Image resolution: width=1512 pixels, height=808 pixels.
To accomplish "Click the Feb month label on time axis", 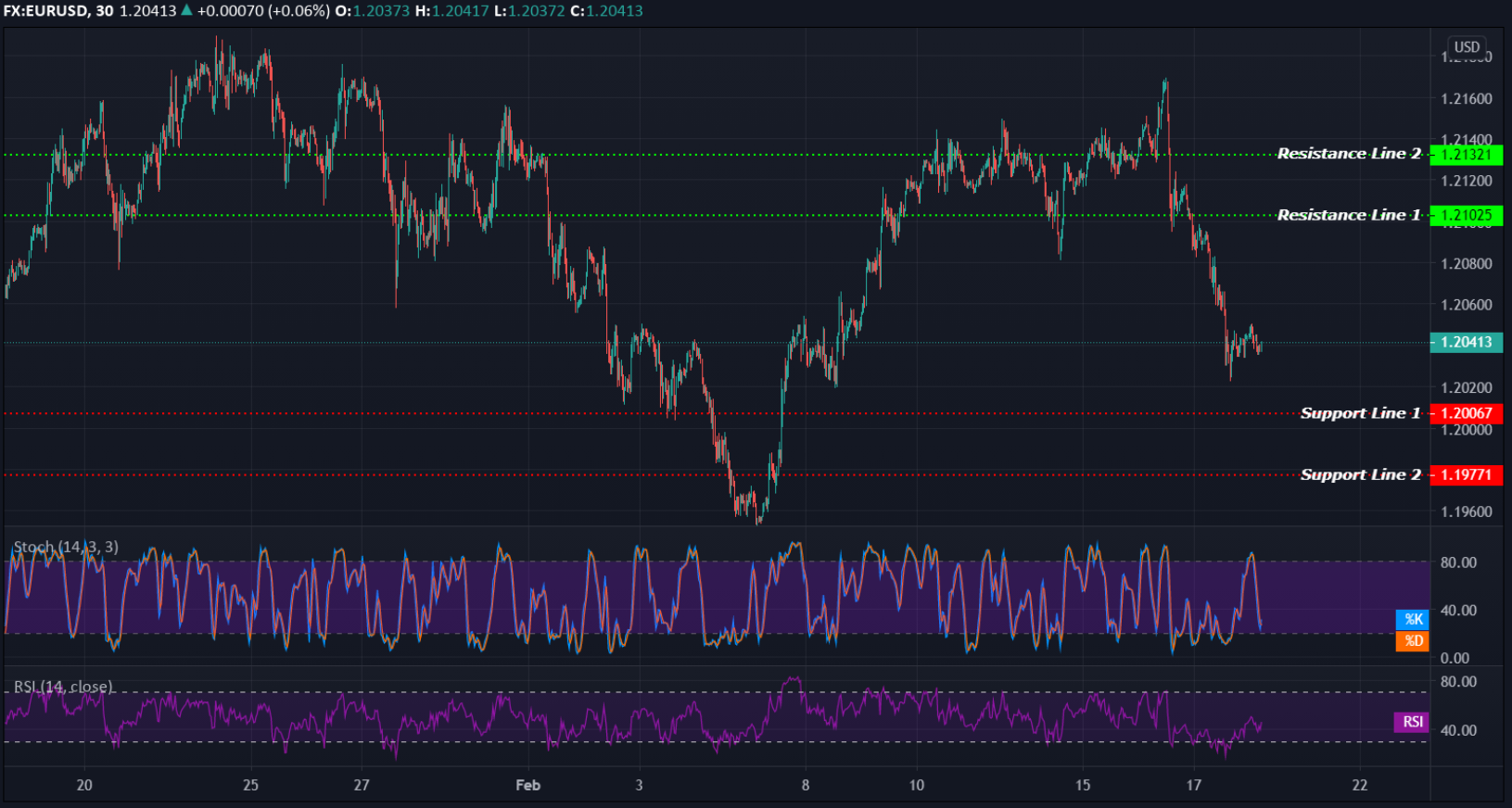I will [x=527, y=785].
